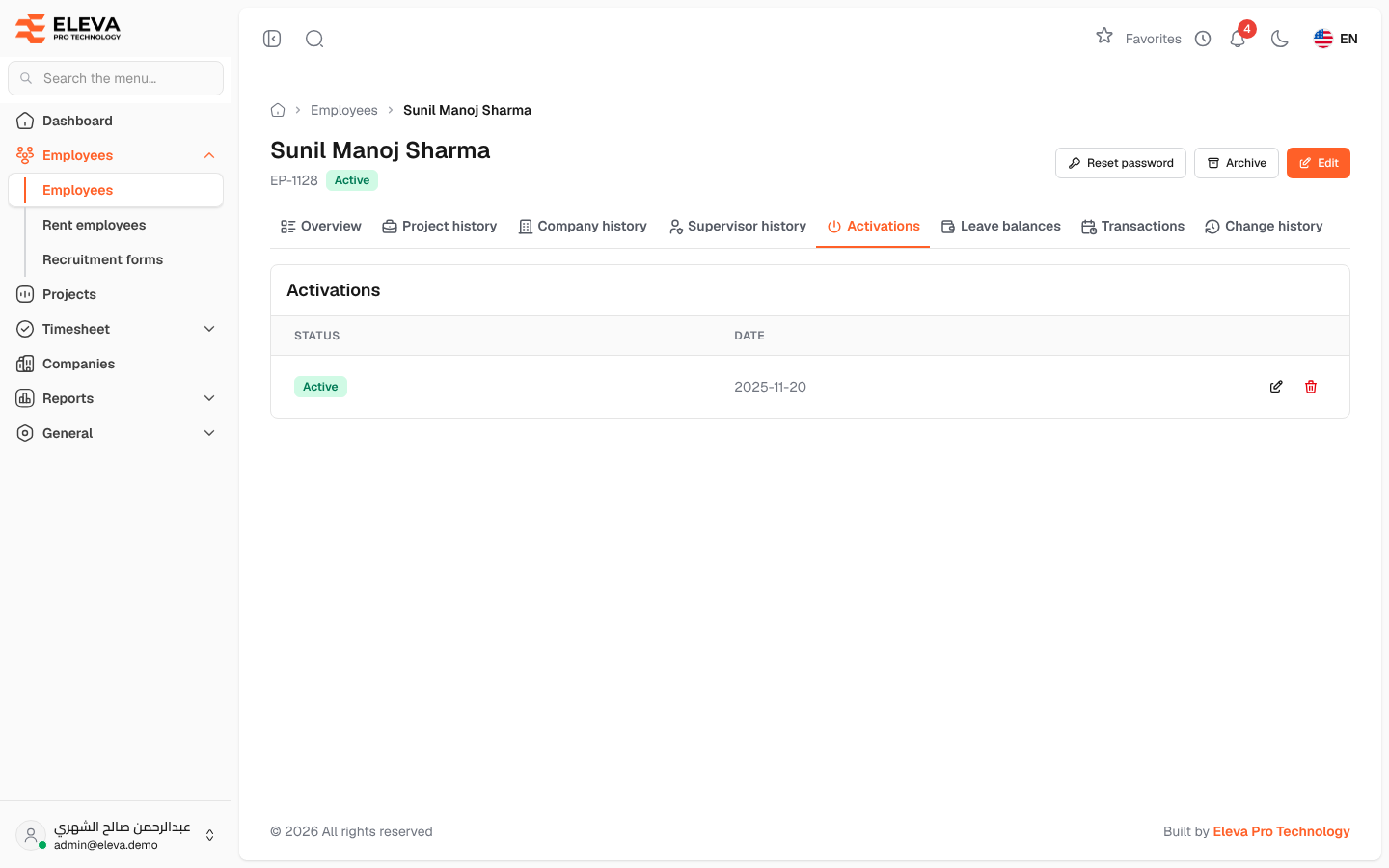Image resolution: width=1389 pixels, height=868 pixels.
Task: Select Employees submenu item
Action: point(116,190)
